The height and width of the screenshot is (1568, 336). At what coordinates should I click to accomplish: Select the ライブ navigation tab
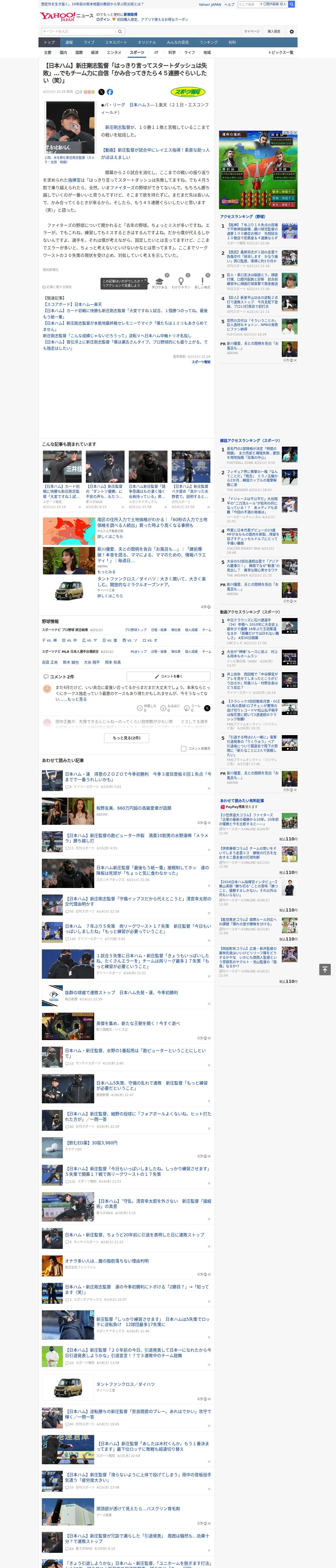click(89, 43)
